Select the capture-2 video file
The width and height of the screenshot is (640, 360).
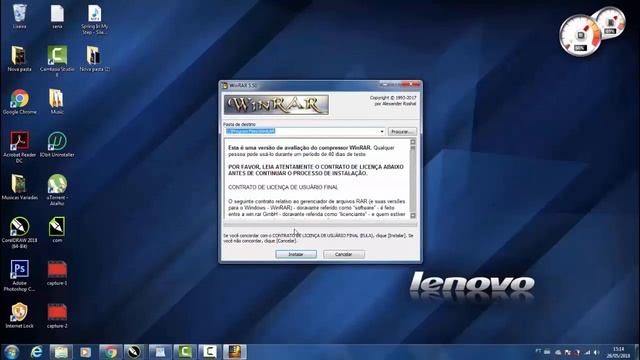[x=57, y=316]
